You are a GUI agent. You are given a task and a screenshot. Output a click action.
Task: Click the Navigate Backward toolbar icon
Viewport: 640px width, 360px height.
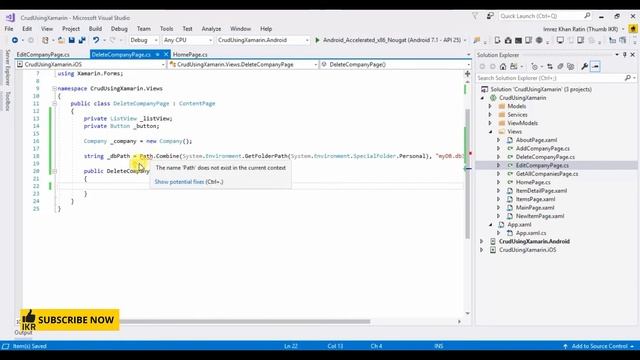tap(15, 40)
